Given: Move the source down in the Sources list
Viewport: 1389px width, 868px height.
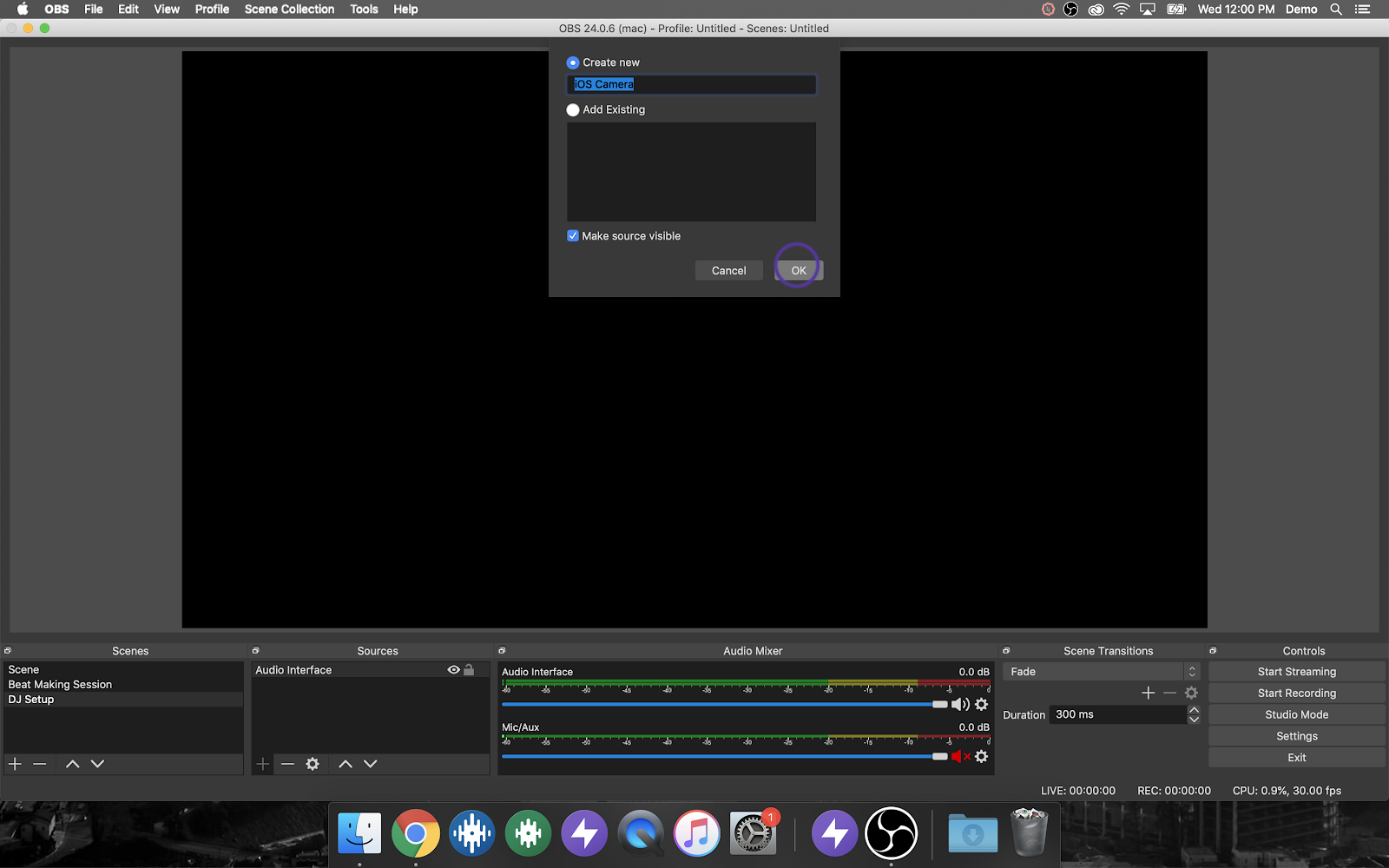Looking at the screenshot, I should 371,764.
